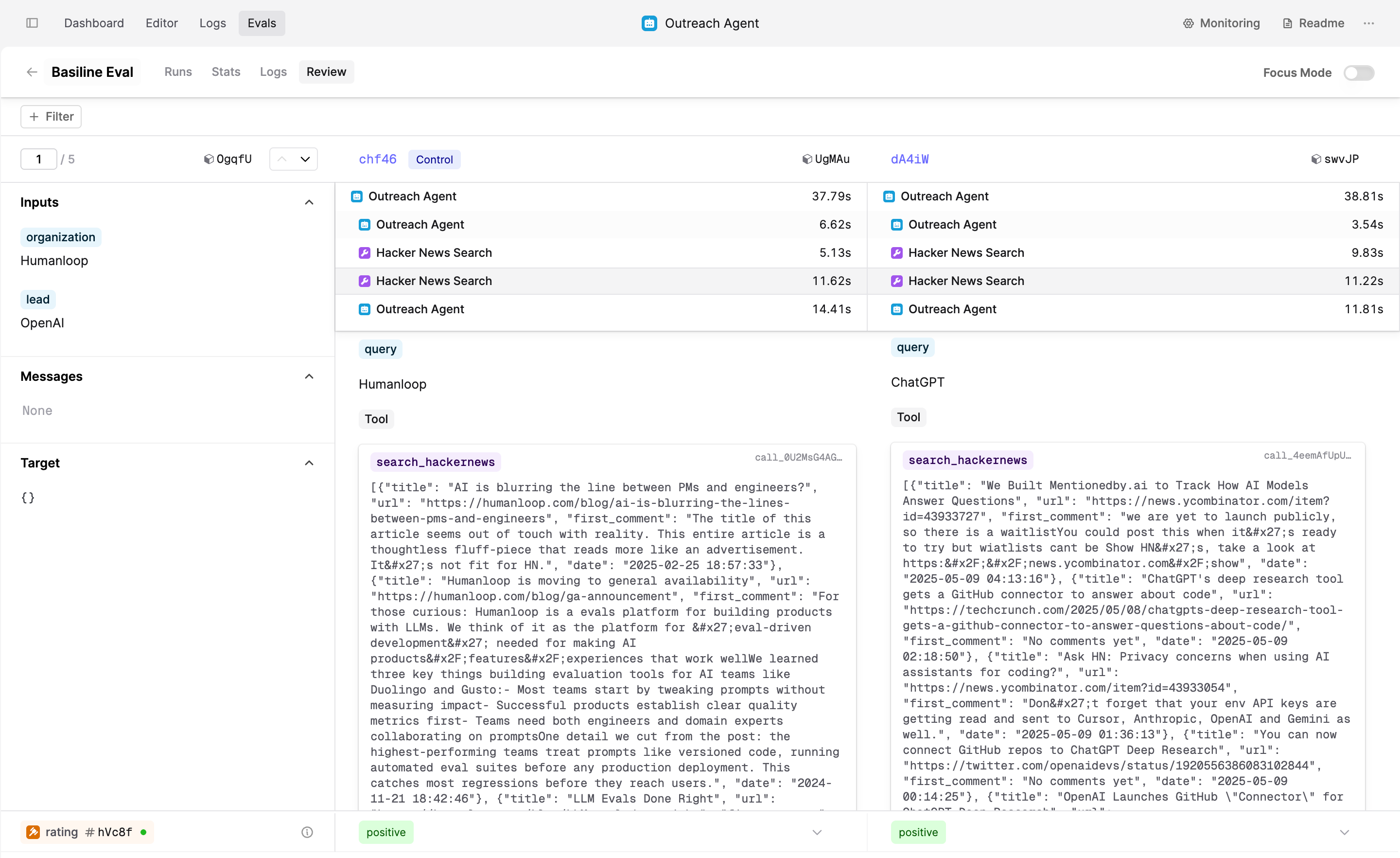Switch to the Stats tab
Viewport: 1400px width, 858px height.
226,71
